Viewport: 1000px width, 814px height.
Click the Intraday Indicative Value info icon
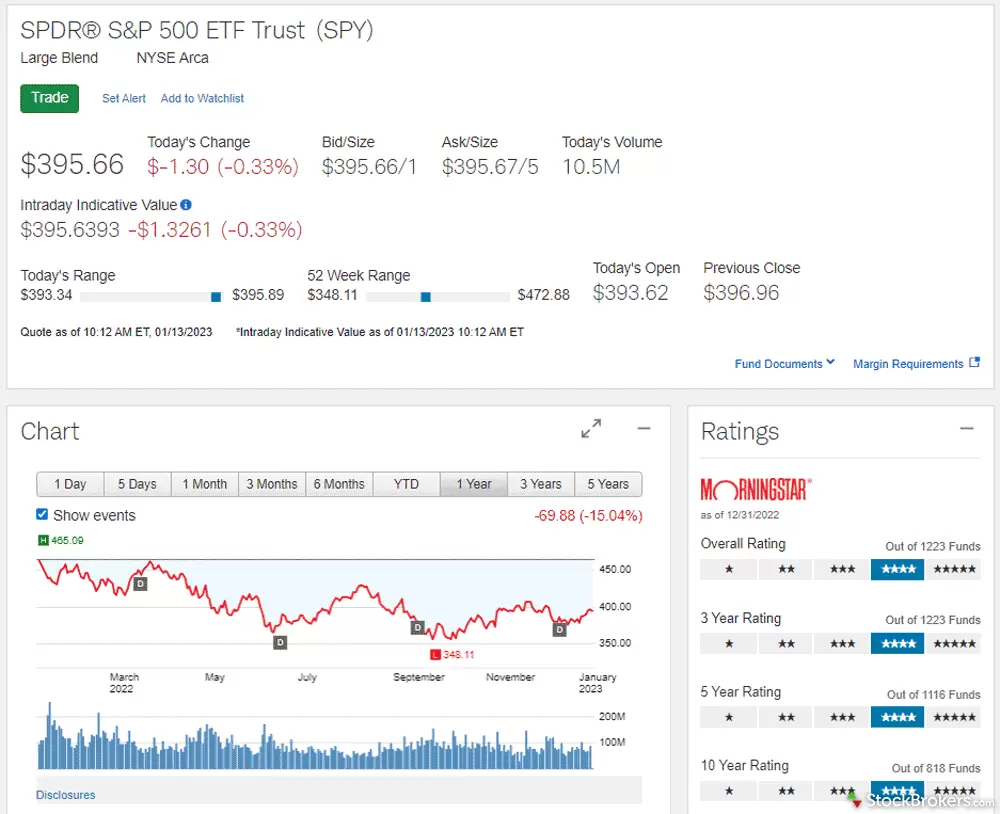186,205
